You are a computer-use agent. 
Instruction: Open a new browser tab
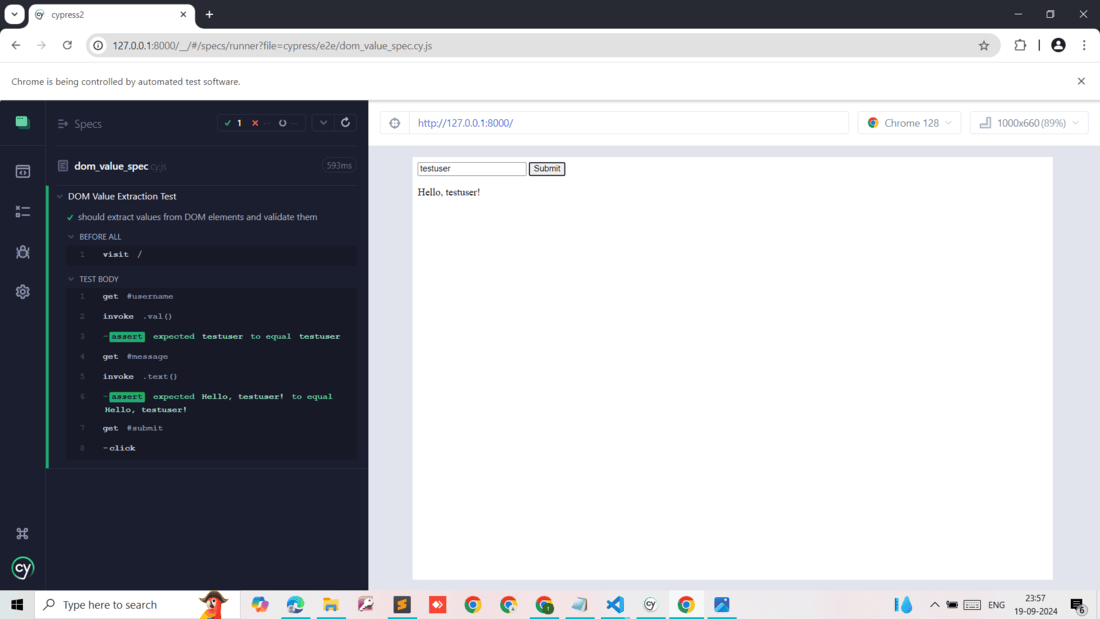(x=209, y=14)
